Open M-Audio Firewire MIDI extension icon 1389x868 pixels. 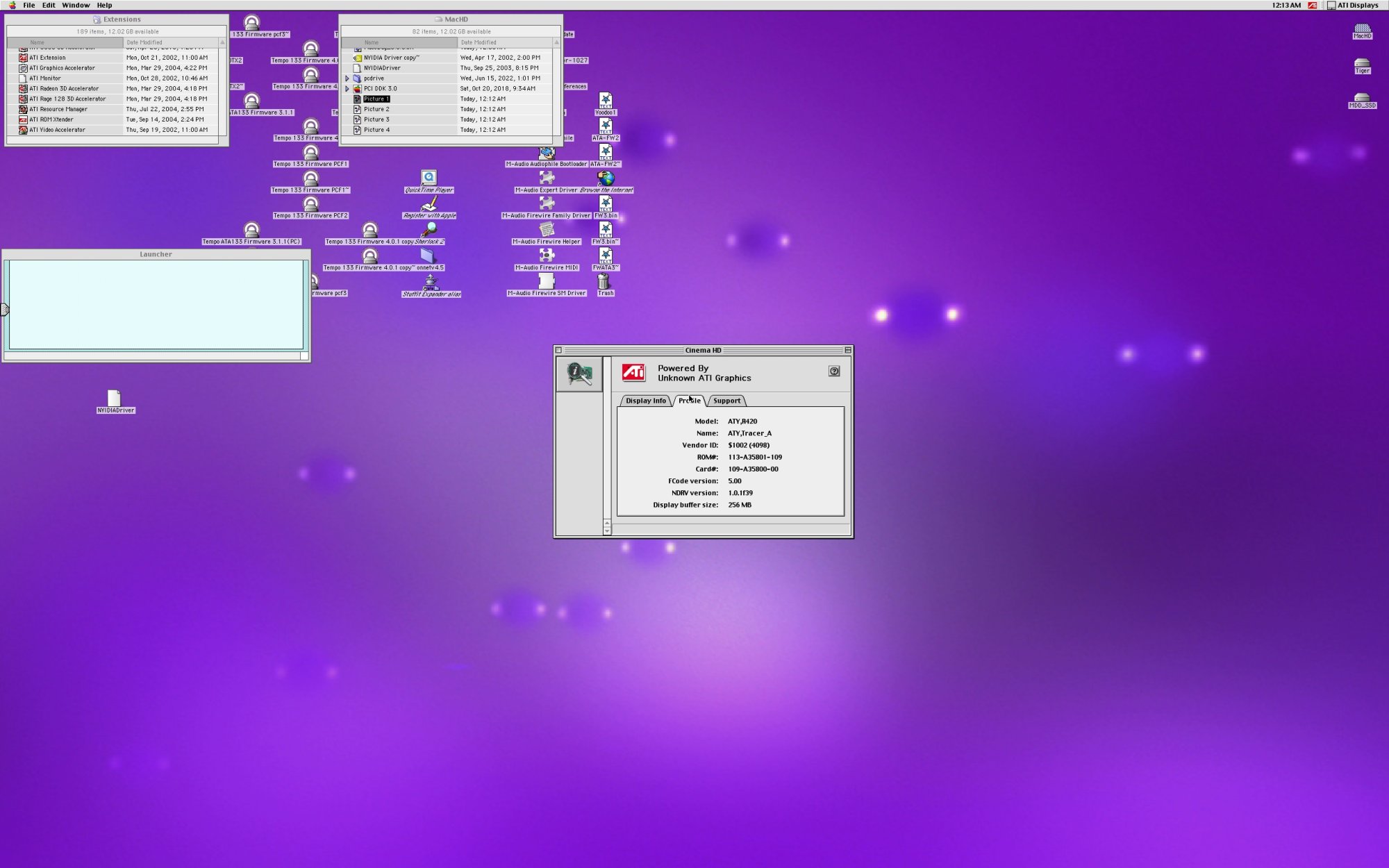coord(547,256)
